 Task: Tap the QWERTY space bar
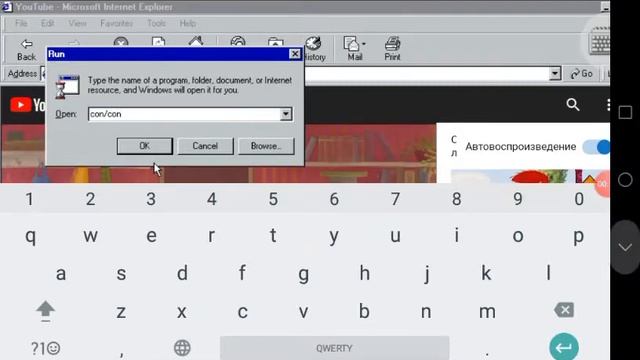coord(334,348)
